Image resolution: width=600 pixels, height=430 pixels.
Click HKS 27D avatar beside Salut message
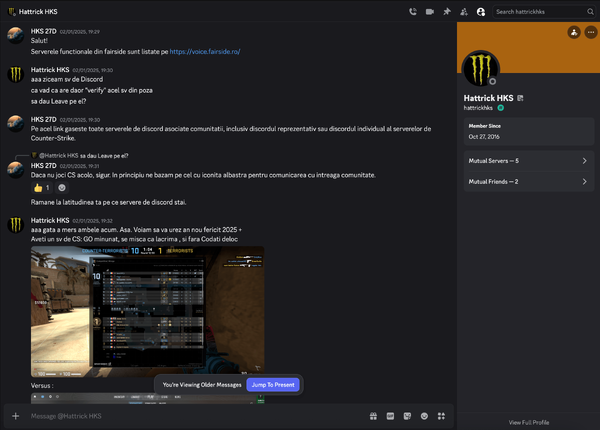tap(16, 35)
